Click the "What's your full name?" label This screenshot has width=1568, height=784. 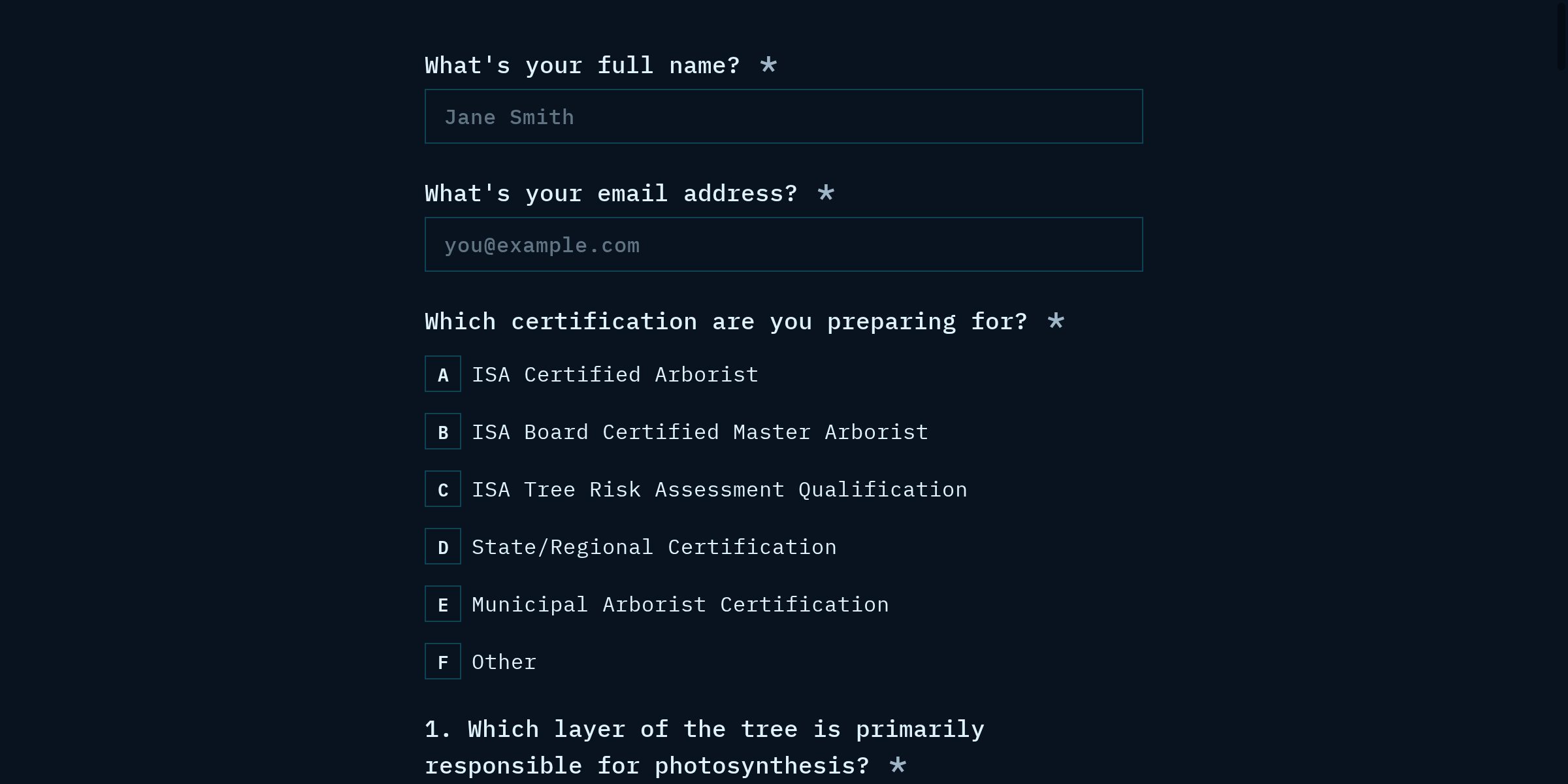tap(582, 66)
